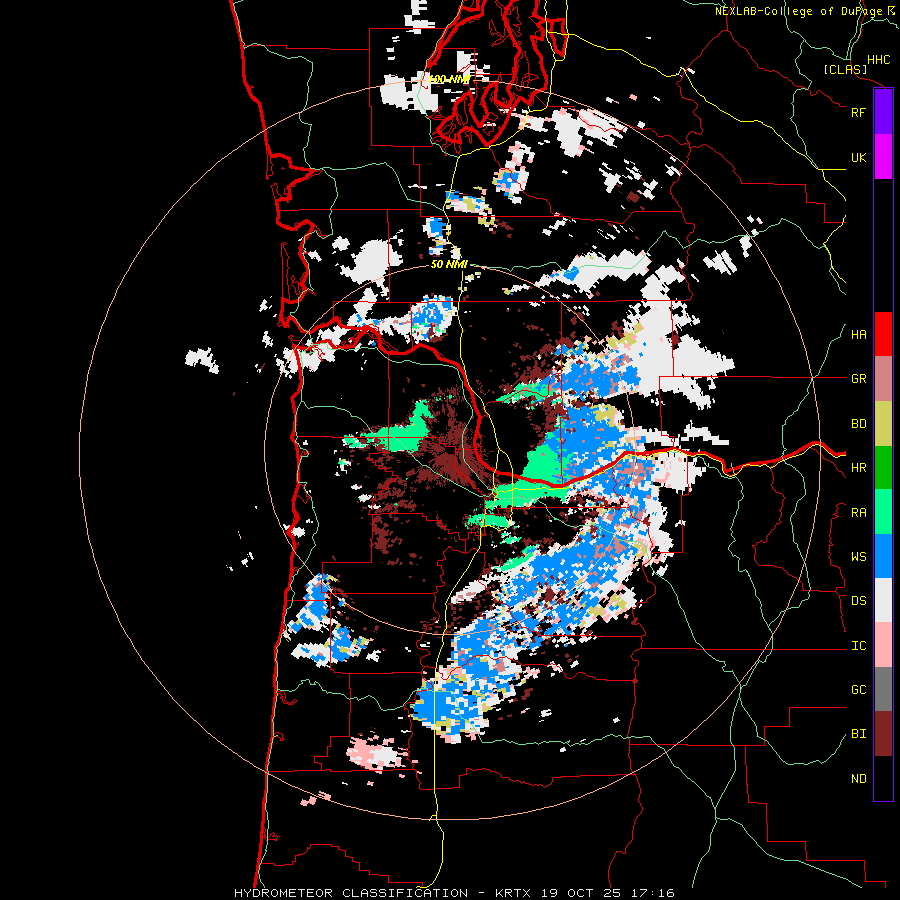Select the GC gray legend block
The width and height of the screenshot is (900, 900).
tap(883, 689)
